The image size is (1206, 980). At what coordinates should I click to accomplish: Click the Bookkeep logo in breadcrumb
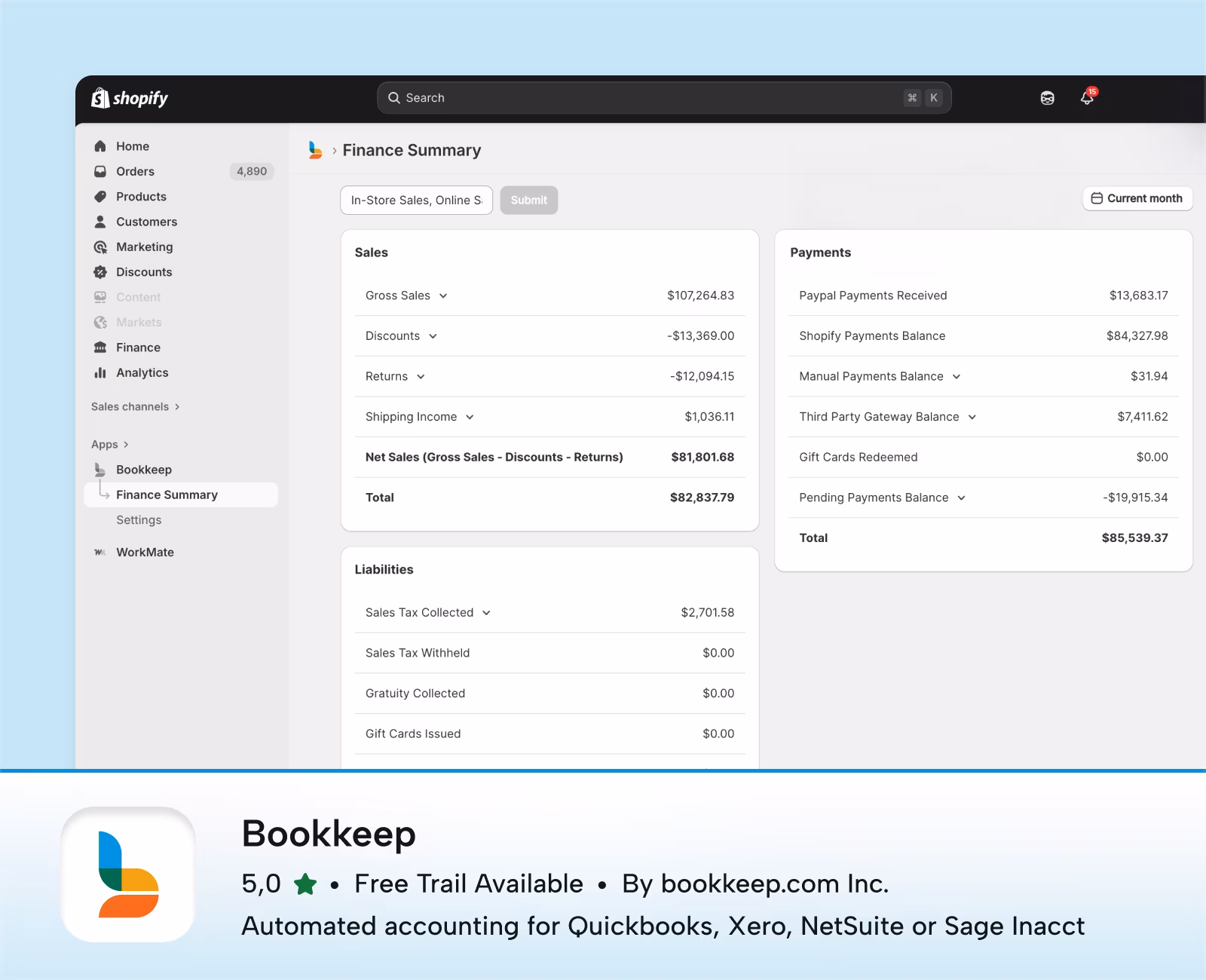click(316, 150)
